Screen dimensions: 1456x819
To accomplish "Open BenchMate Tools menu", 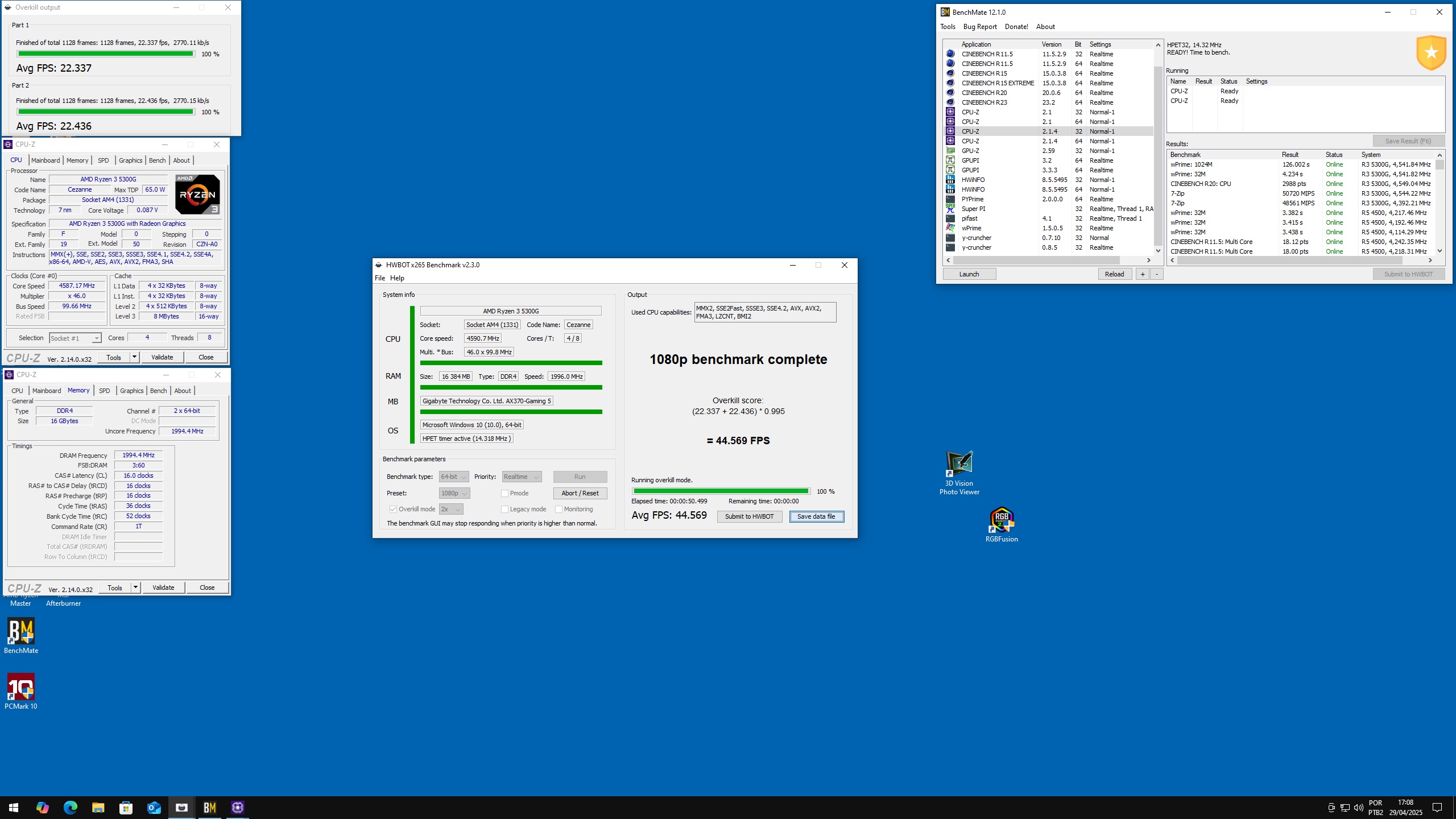I will (x=948, y=27).
